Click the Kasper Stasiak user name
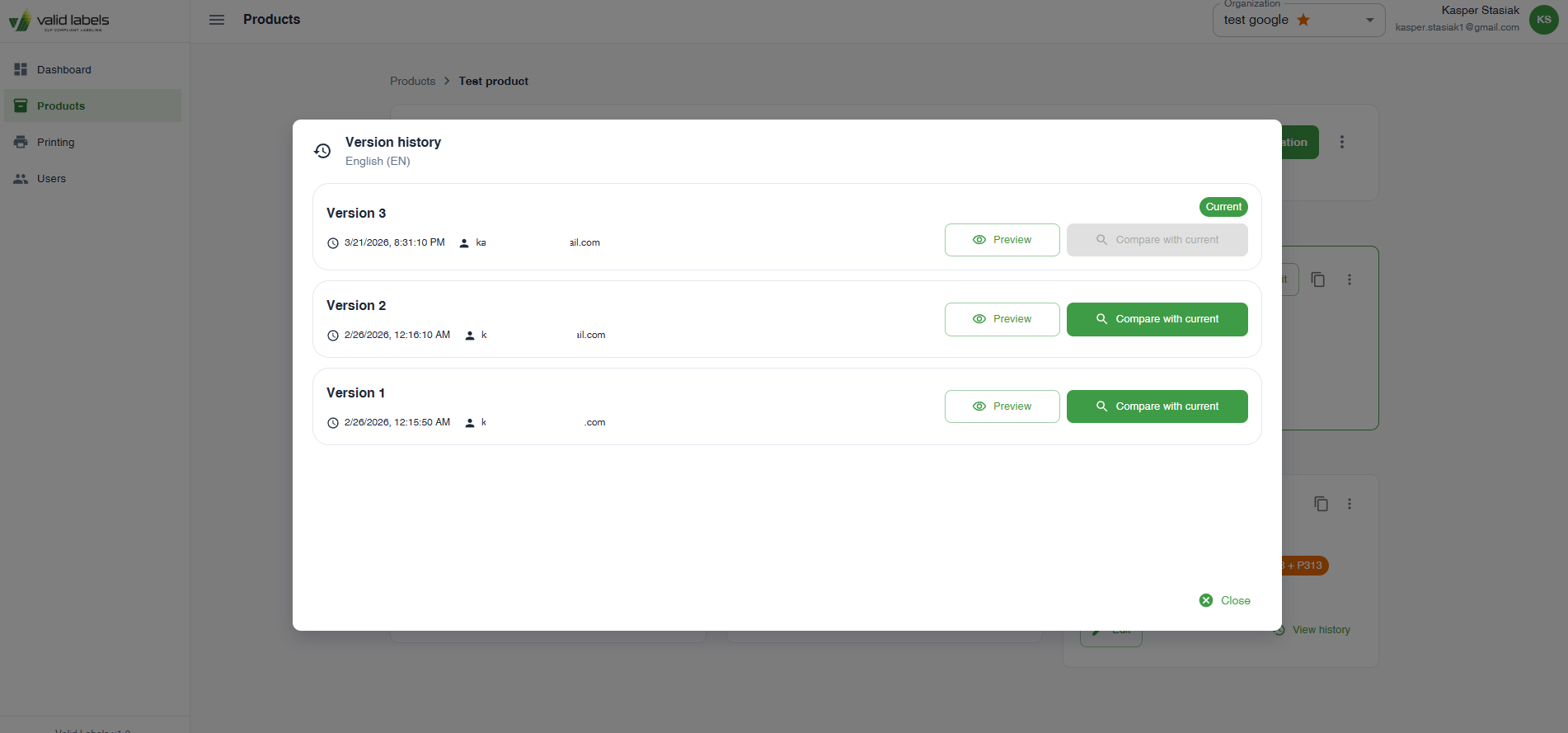 click(1480, 11)
